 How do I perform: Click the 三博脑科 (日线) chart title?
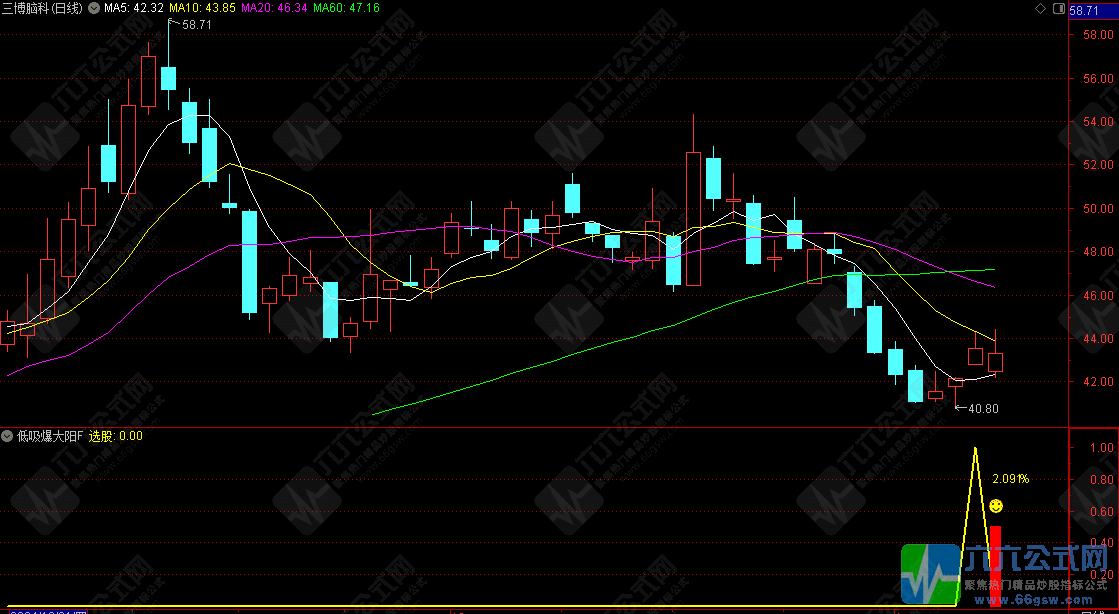(46, 8)
